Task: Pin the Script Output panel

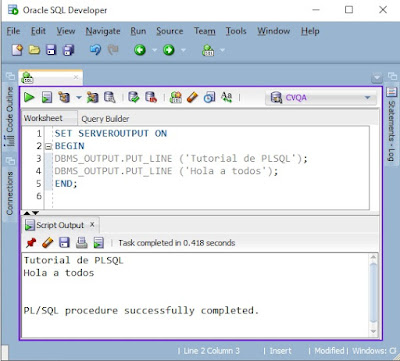Action: (31, 243)
